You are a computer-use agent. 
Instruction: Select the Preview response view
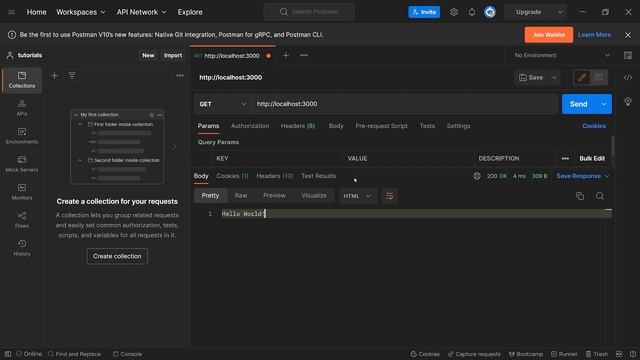[x=274, y=196]
